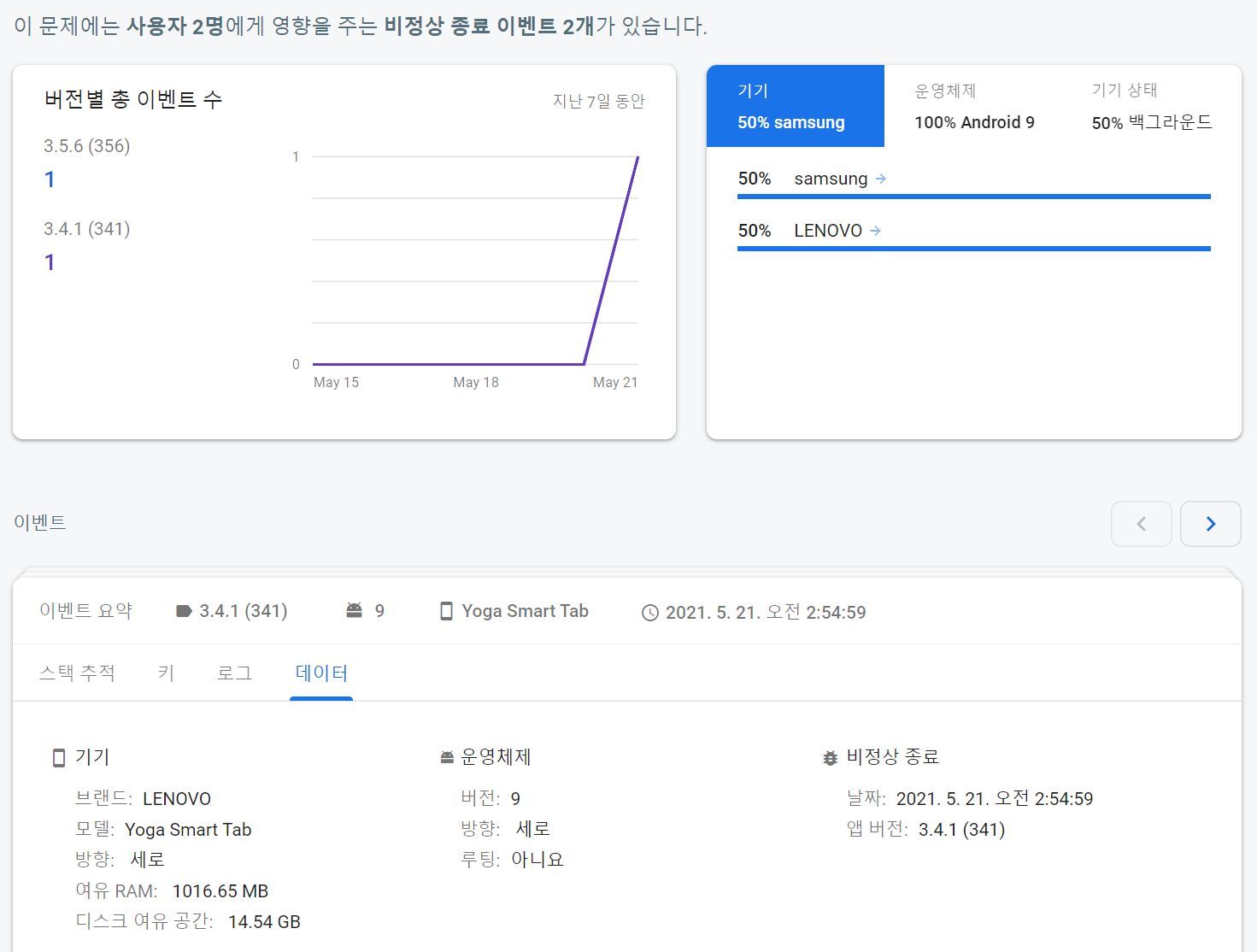Open the 로그 tab
This screenshot has width=1257, height=952.
click(x=234, y=673)
